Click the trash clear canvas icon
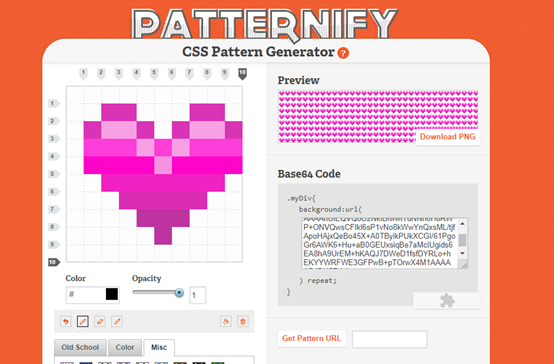This screenshot has width=554, height=364. click(x=243, y=322)
